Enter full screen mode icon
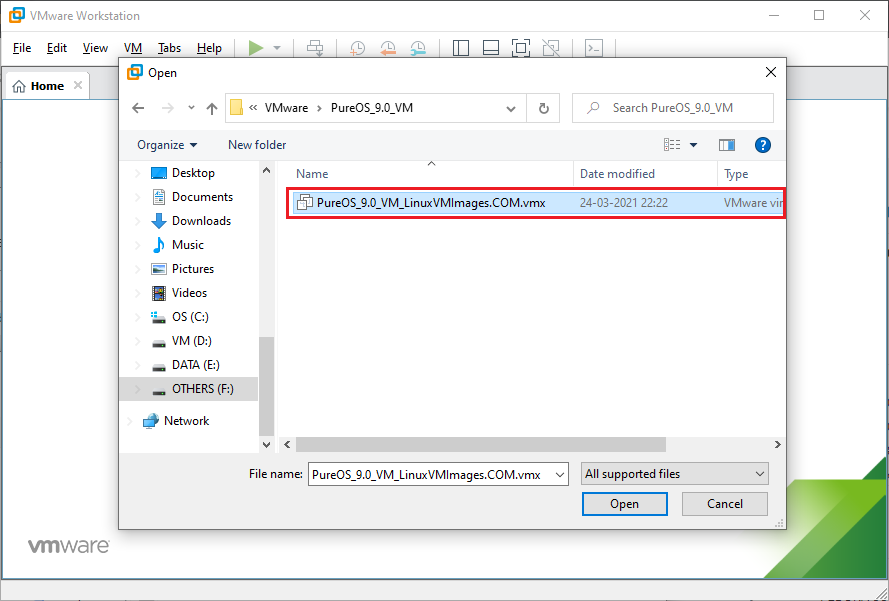 pyautogui.click(x=520, y=48)
